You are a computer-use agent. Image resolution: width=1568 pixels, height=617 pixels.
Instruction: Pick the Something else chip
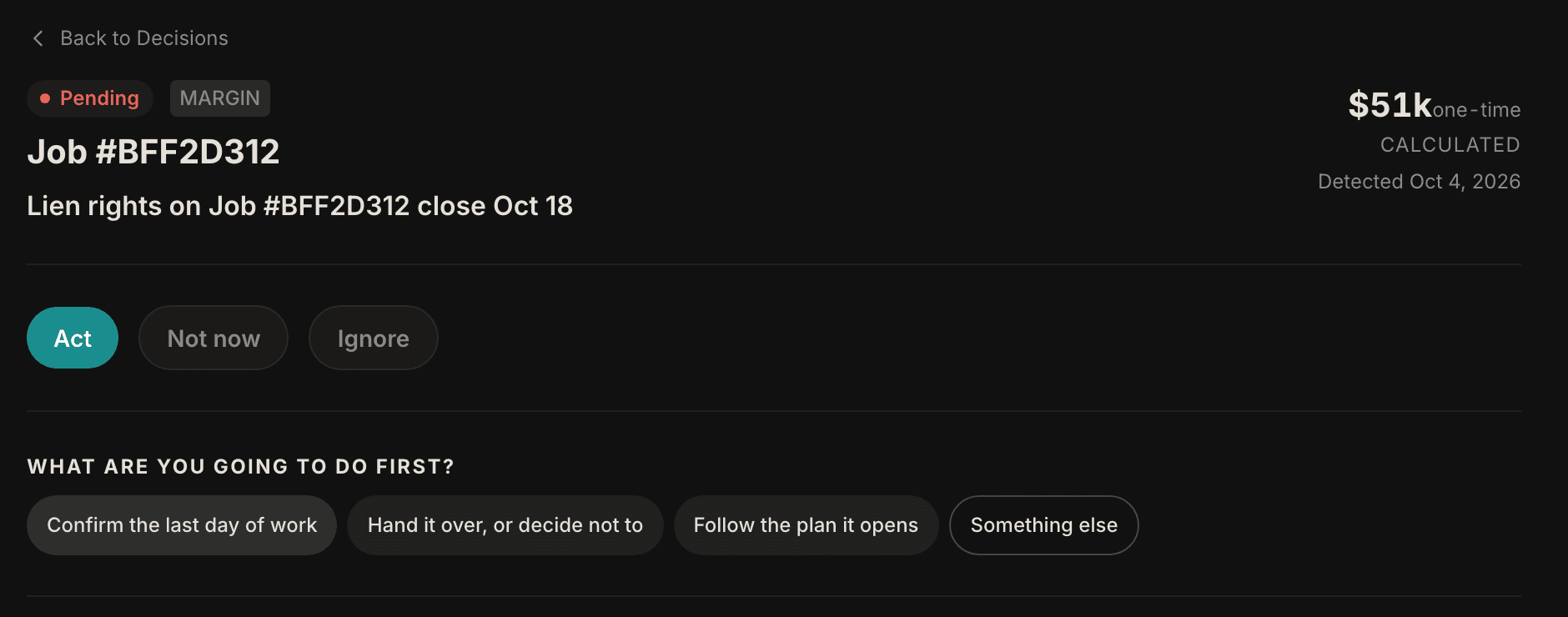1044,525
